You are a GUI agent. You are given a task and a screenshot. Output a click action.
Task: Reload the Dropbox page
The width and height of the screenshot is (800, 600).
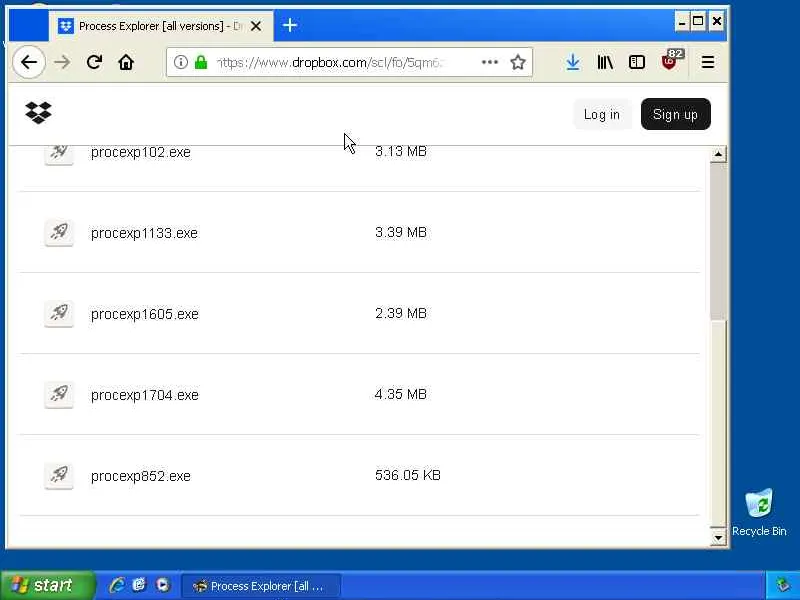tap(94, 62)
